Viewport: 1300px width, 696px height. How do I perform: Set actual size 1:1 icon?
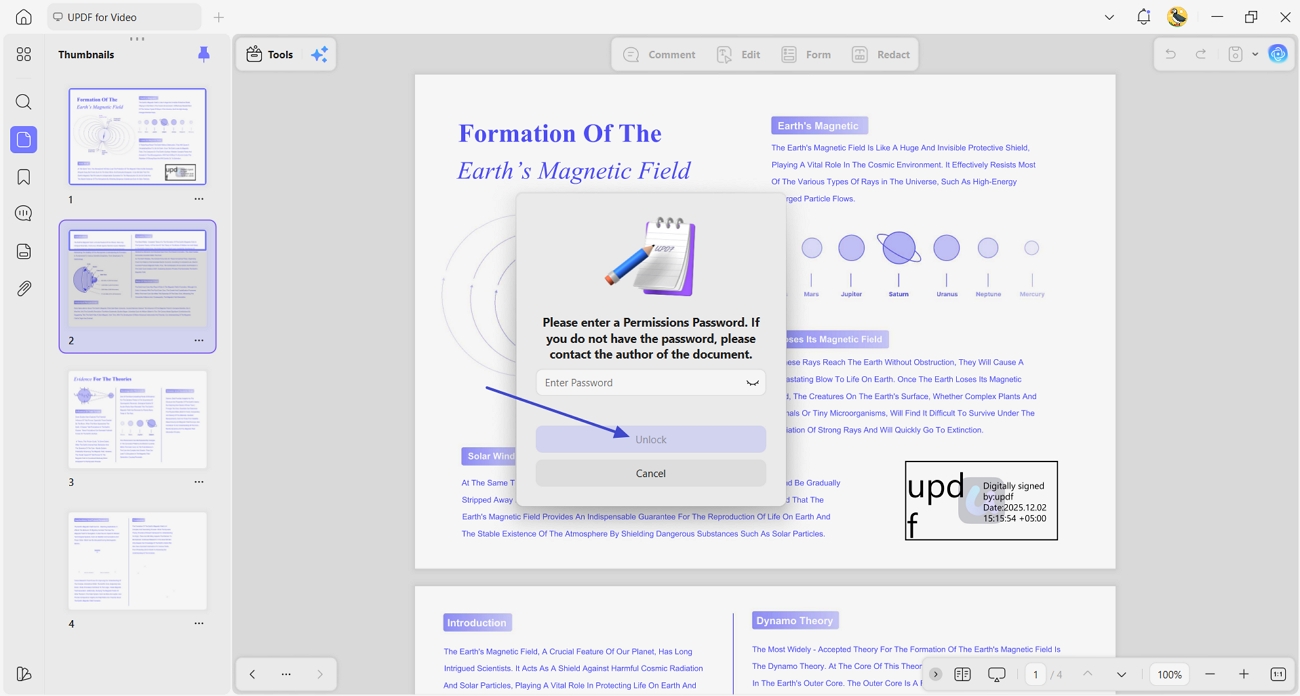(1278, 675)
